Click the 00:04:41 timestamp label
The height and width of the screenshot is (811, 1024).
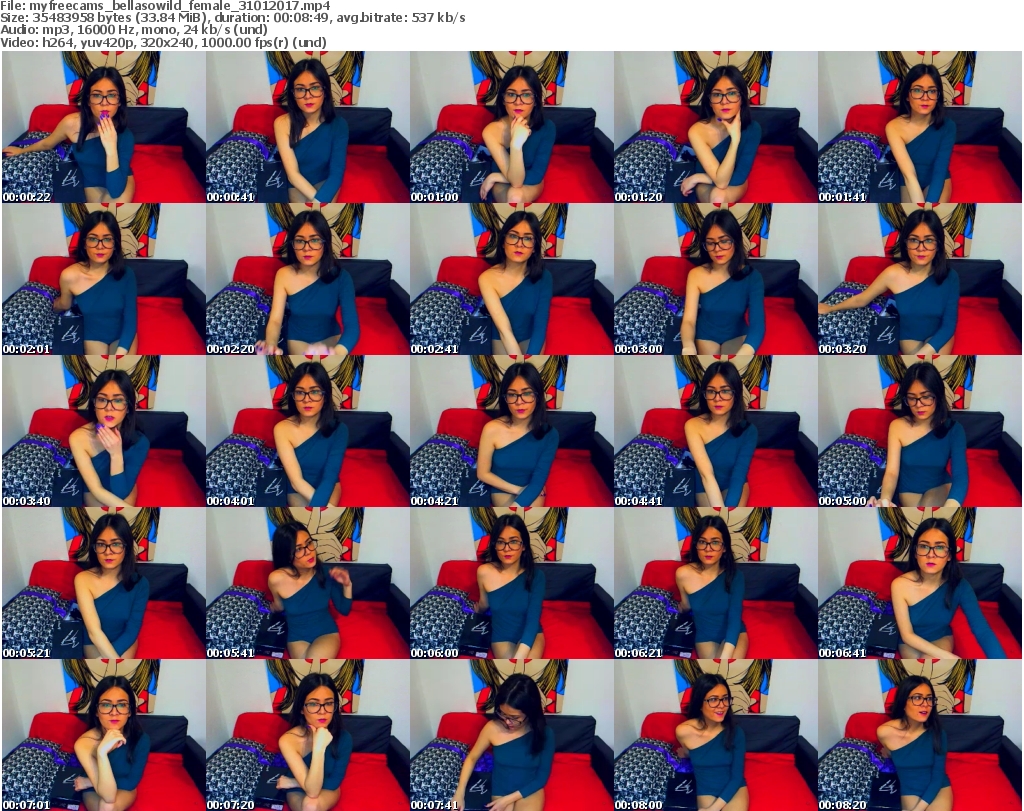point(638,501)
